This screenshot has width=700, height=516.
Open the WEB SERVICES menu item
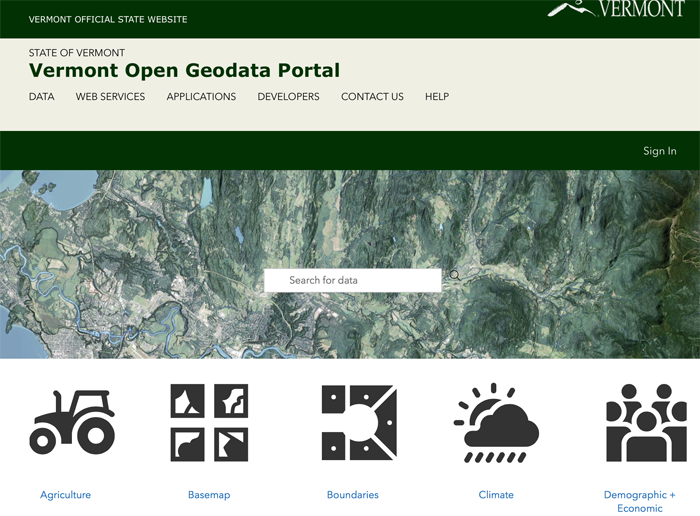click(110, 96)
